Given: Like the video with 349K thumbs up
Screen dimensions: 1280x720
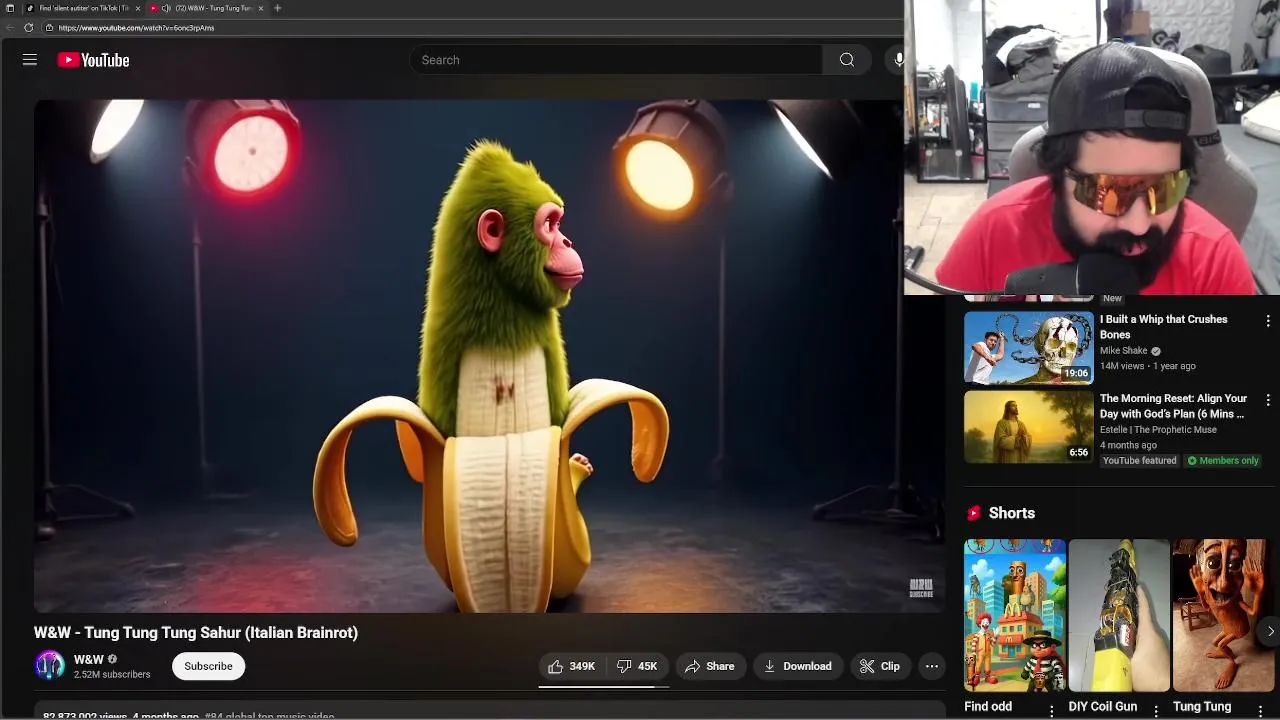Looking at the screenshot, I should coord(571,666).
